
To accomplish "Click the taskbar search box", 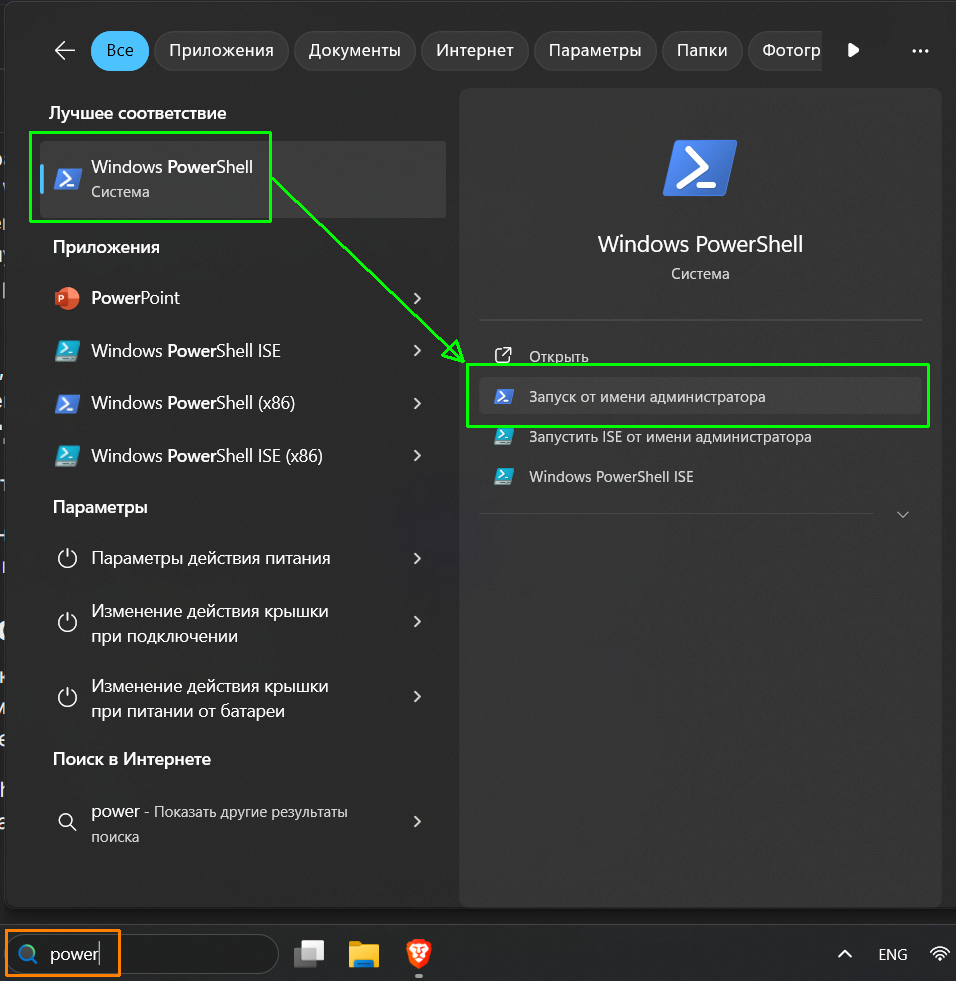I will tap(150, 954).
